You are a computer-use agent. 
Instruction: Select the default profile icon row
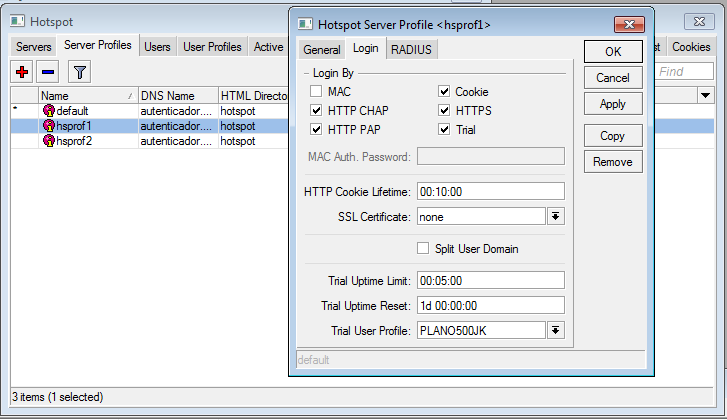48,110
